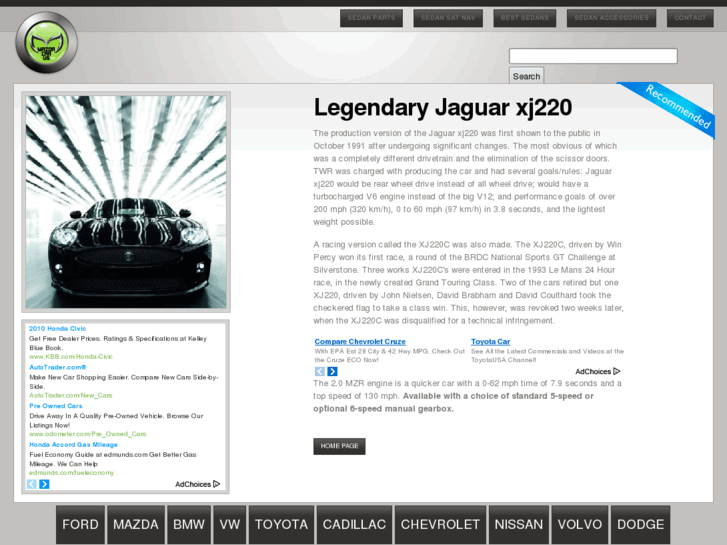This screenshot has height=545, width=727.
Task: Open the black Jaguar car photo
Action: pyautogui.click(x=126, y=202)
